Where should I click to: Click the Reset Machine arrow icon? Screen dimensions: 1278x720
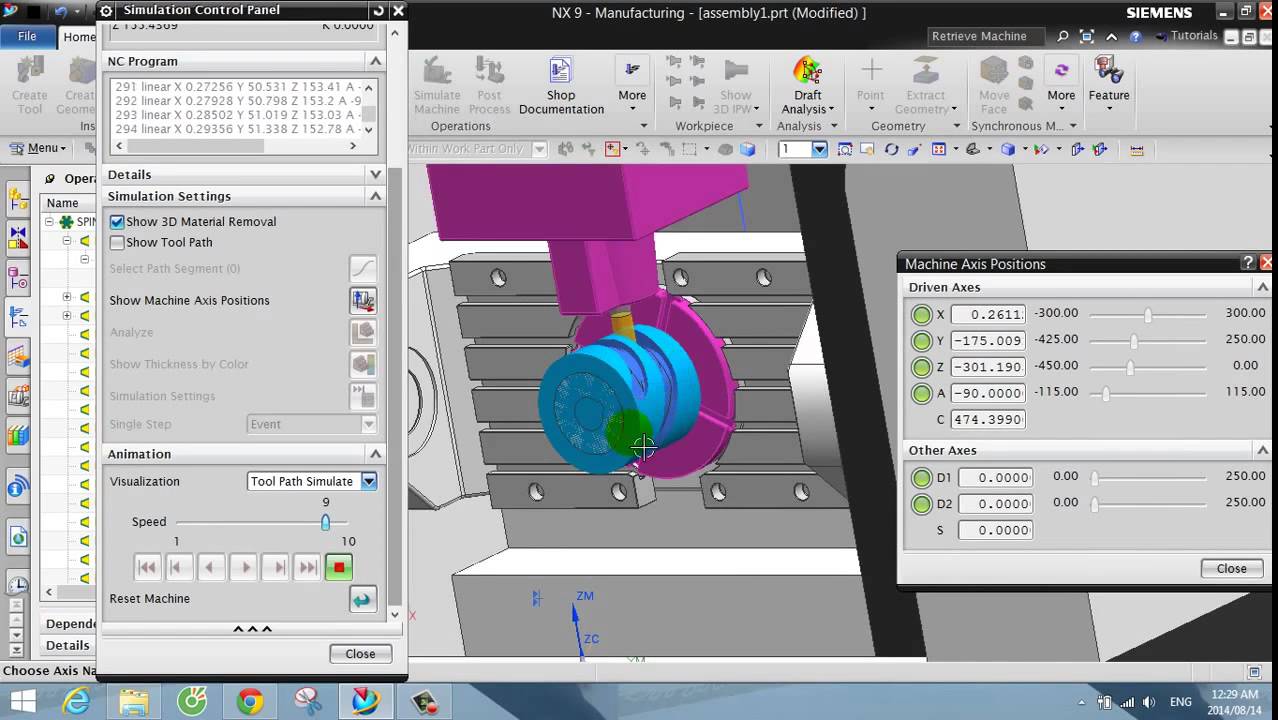362,599
